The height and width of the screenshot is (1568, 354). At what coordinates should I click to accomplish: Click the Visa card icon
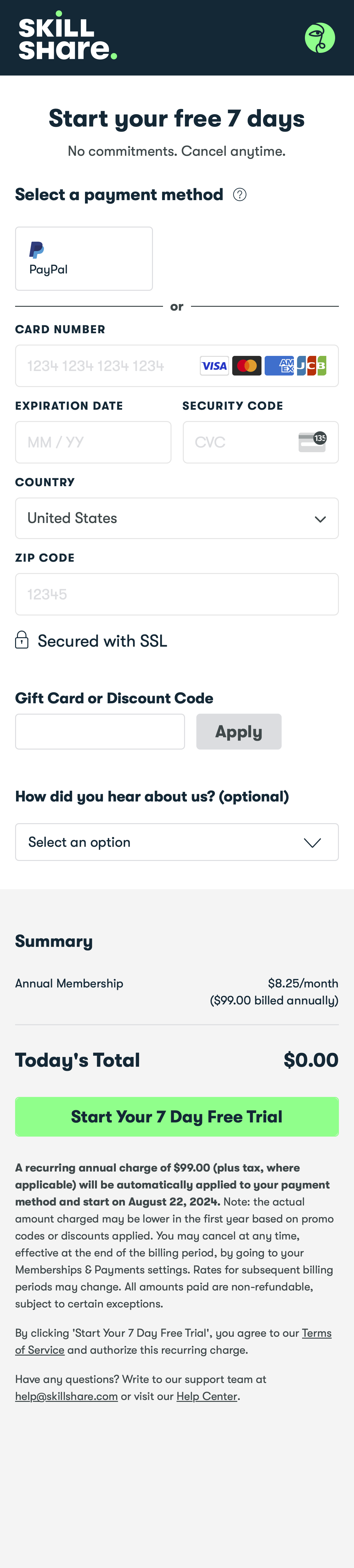click(214, 365)
